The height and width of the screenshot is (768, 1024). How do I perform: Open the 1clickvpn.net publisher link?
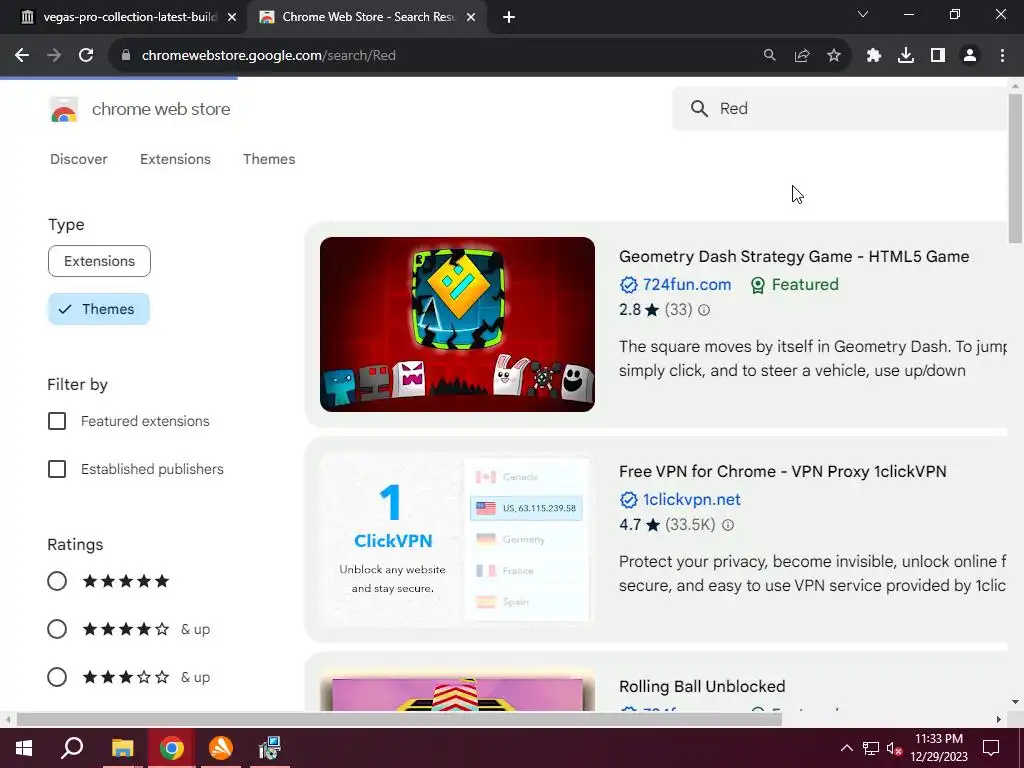692,500
